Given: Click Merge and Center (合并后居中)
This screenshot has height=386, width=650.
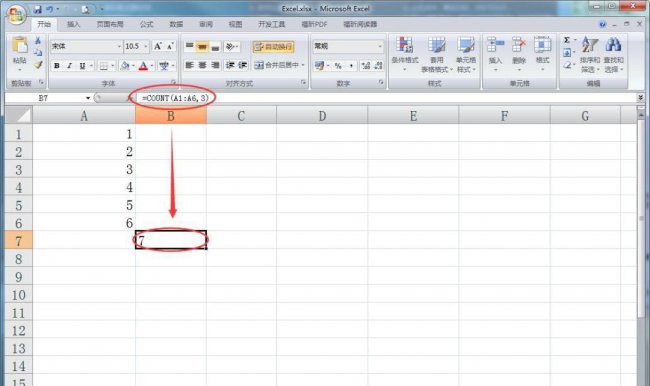Looking at the screenshot, I should tap(277, 65).
